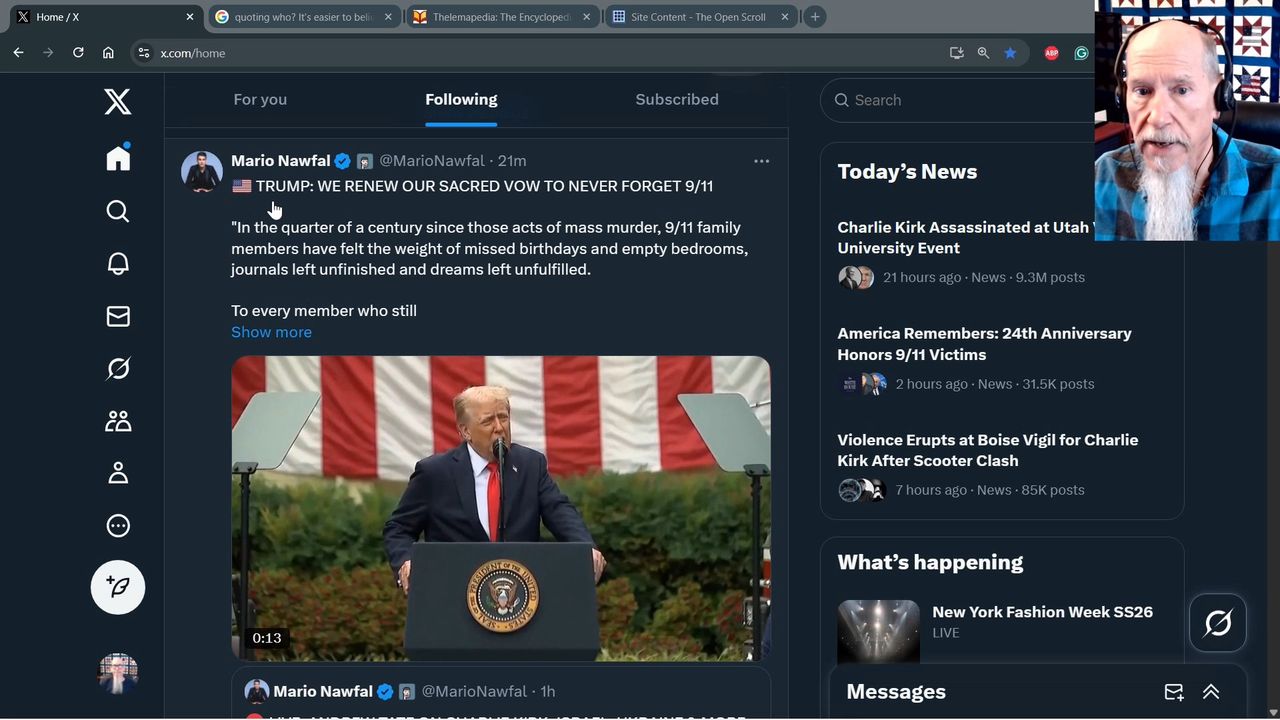Click the X logo
Image resolution: width=1280 pixels, height=720 pixels.
point(118,101)
